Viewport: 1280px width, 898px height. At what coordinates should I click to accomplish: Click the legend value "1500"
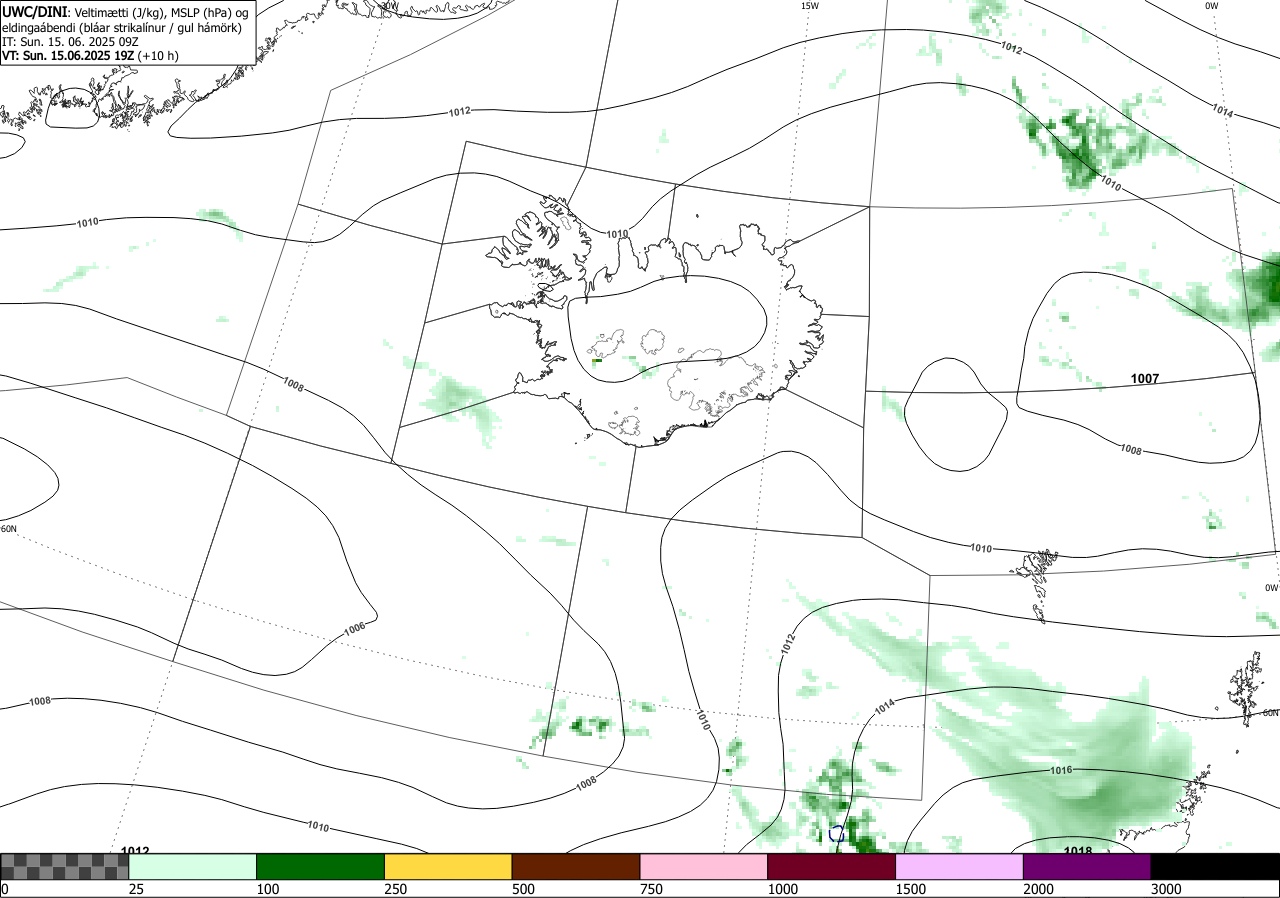point(911,889)
